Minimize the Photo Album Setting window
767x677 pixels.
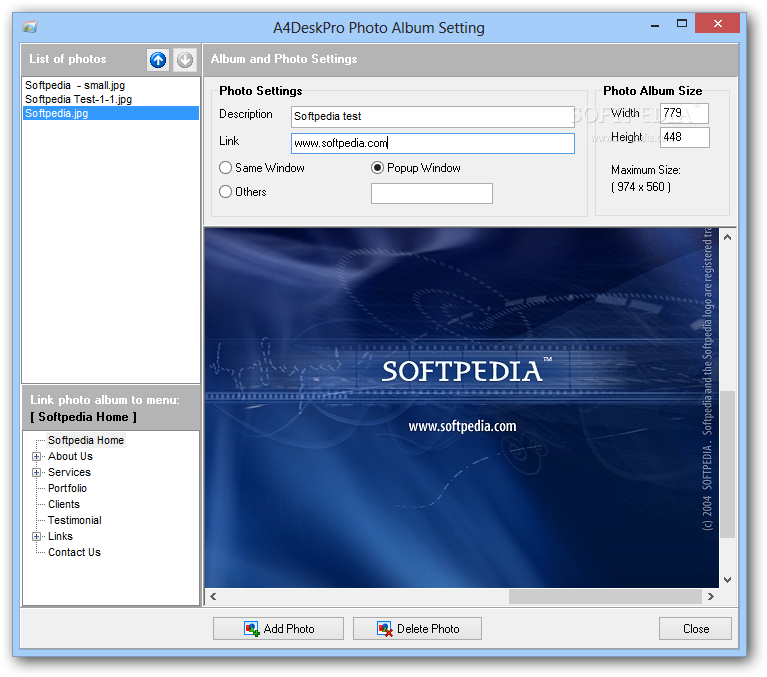[x=655, y=24]
